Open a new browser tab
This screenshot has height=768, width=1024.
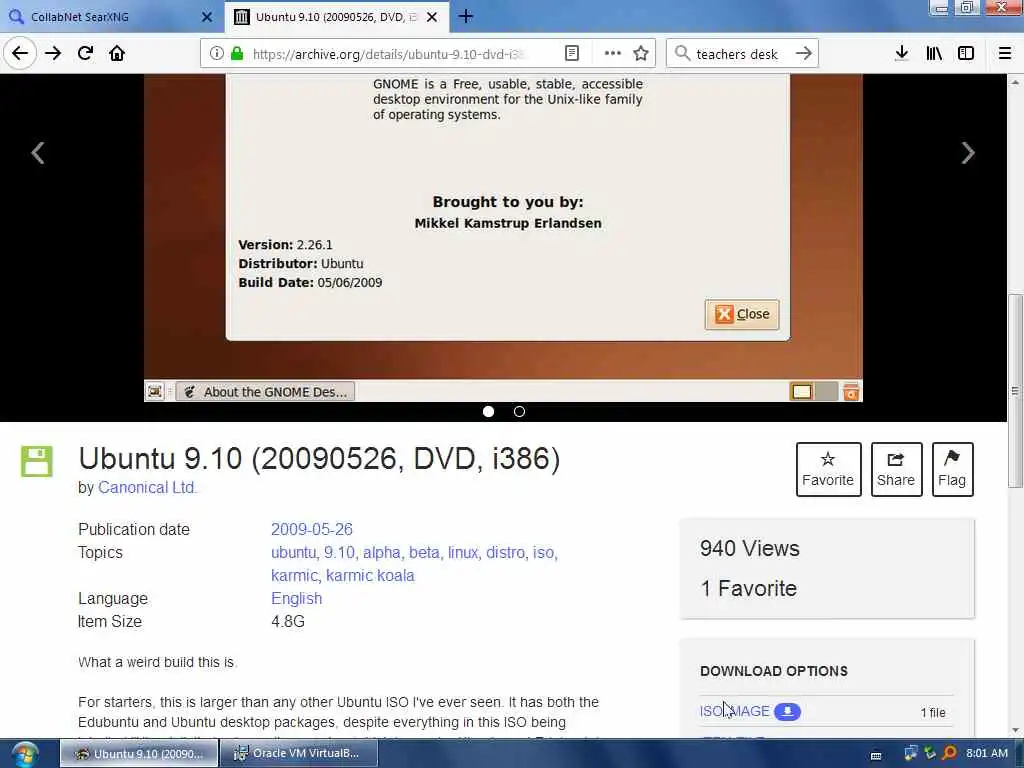466,16
